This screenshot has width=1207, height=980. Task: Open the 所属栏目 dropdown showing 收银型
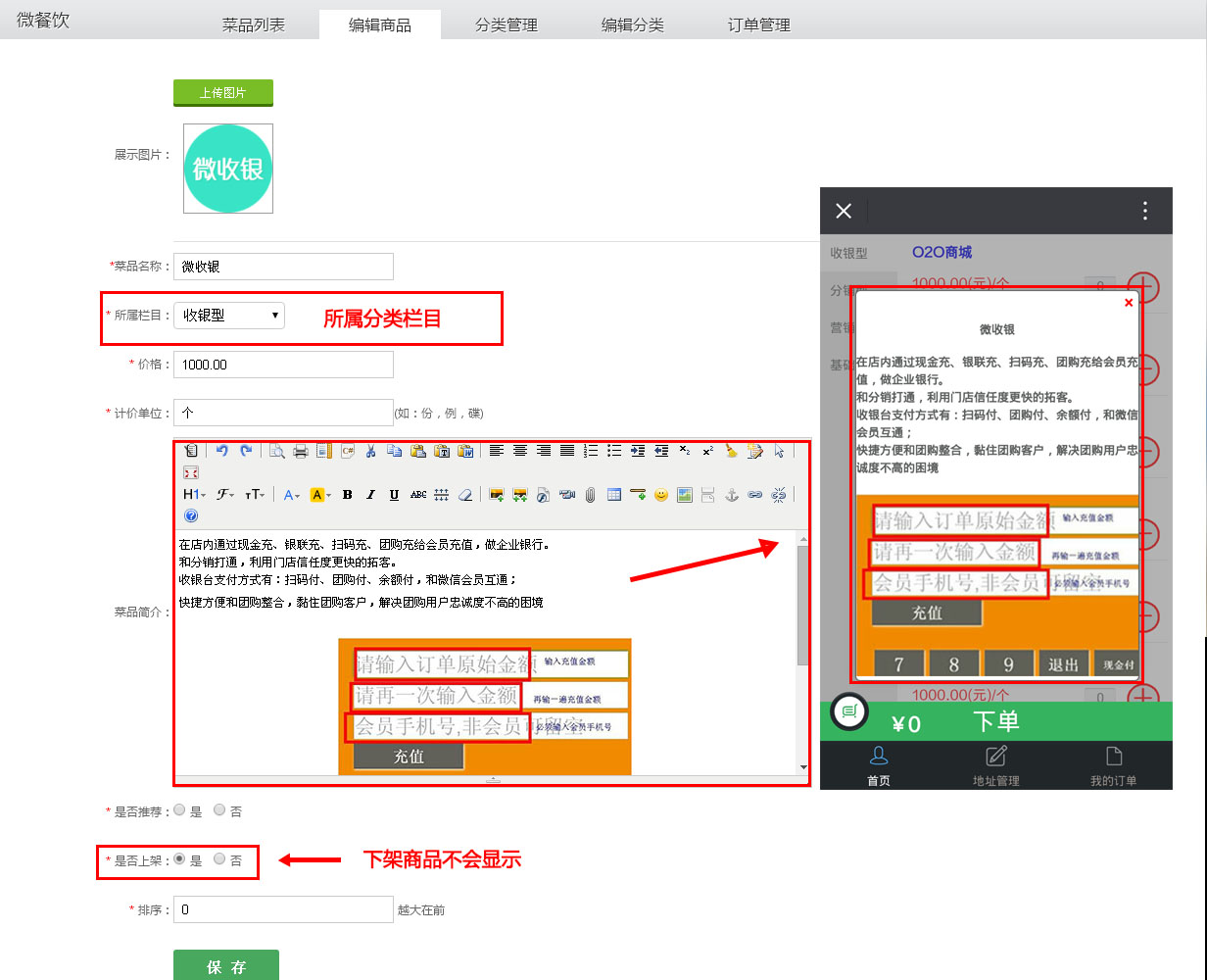tap(229, 316)
